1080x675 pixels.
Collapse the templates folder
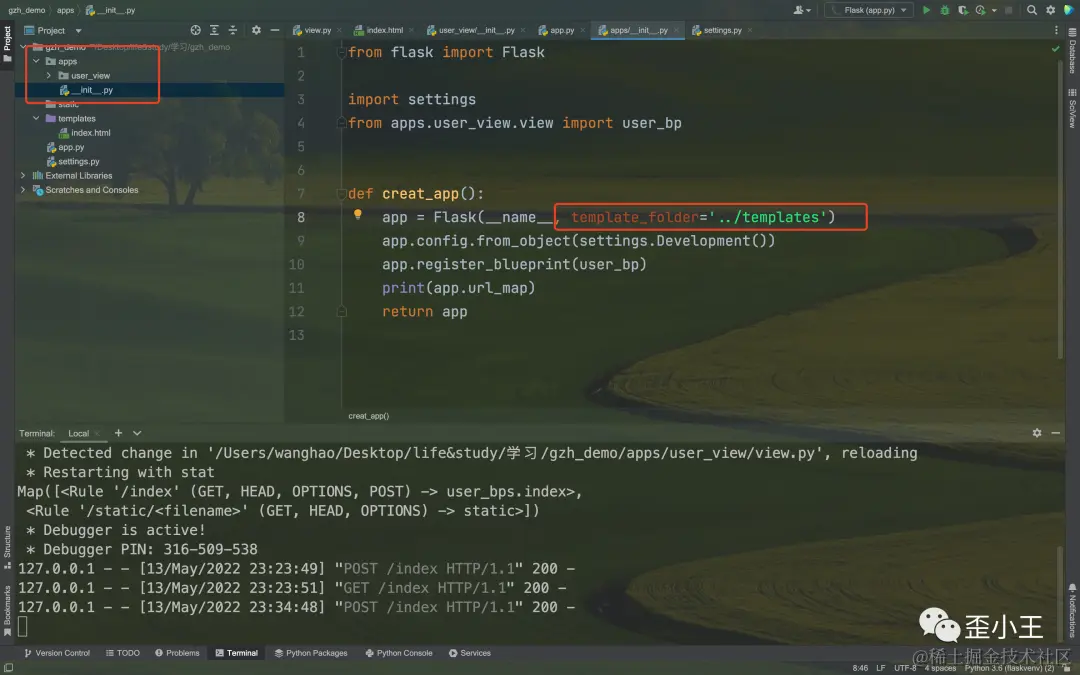tap(37, 118)
